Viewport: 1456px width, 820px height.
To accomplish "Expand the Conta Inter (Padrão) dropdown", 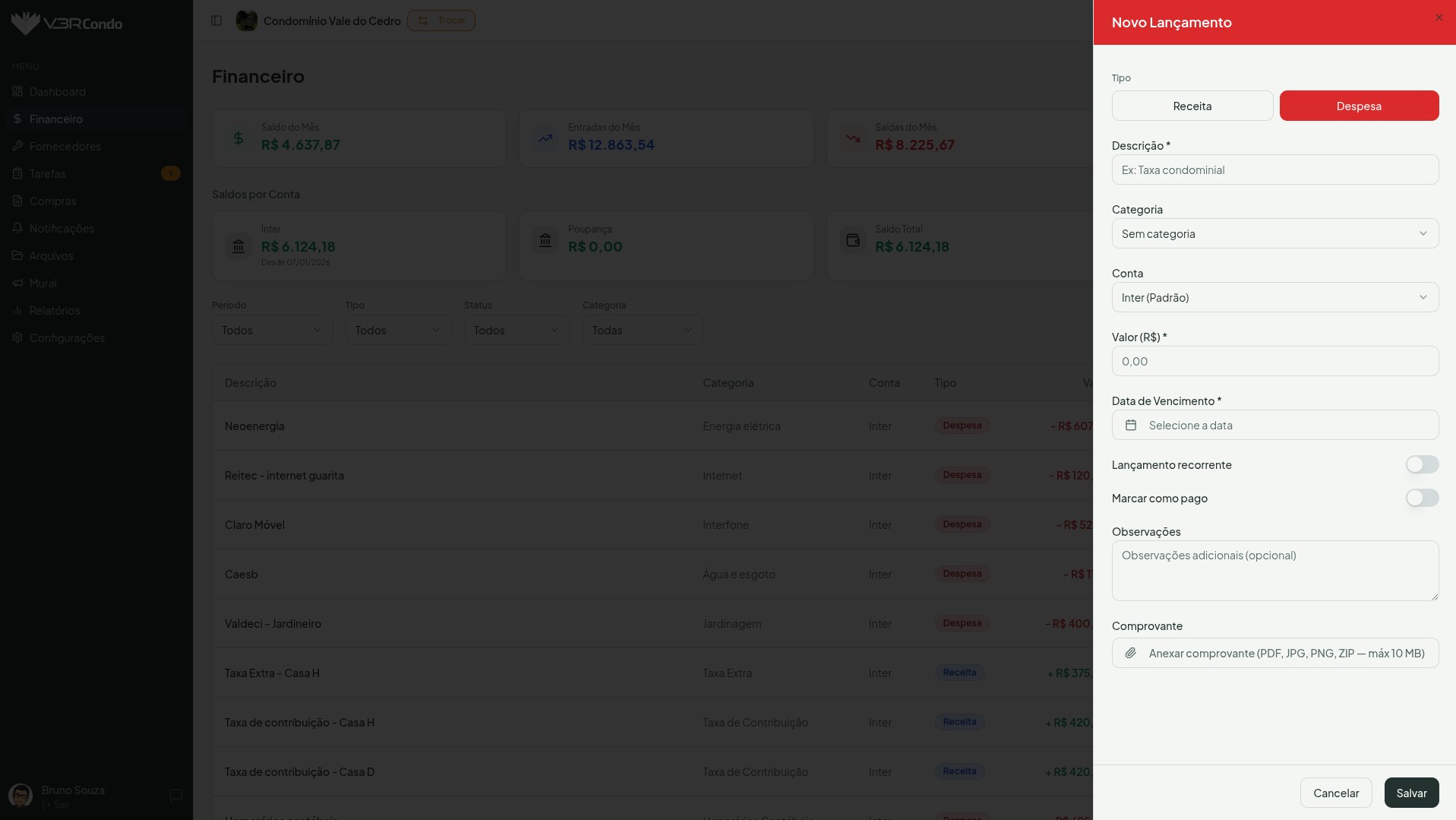I will [x=1274, y=297].
